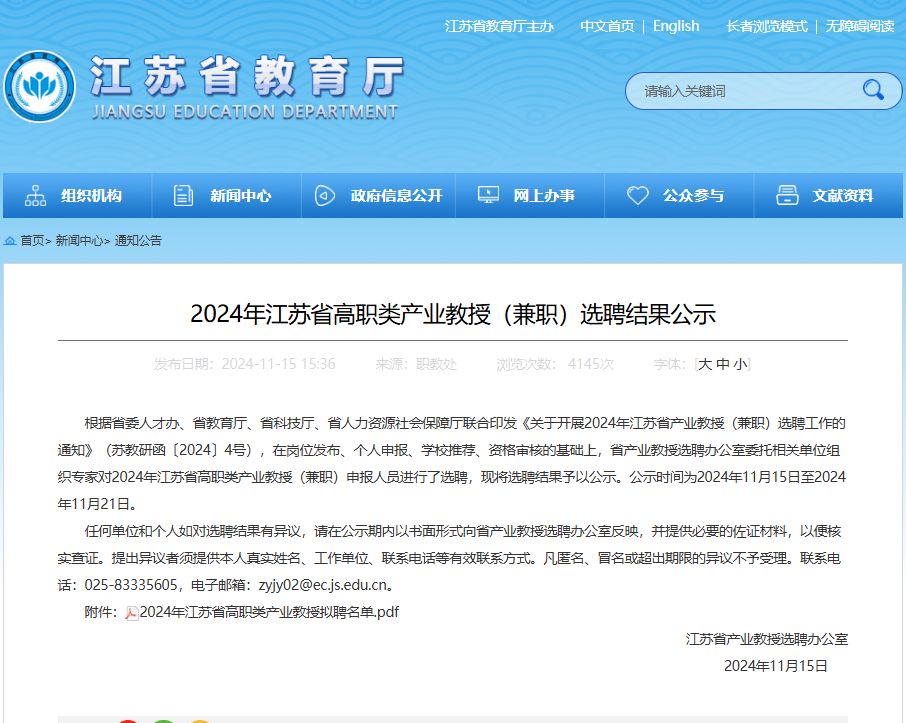Set font size to 大
The height and width of the screenshot is (723, 906).
point(705,364)
